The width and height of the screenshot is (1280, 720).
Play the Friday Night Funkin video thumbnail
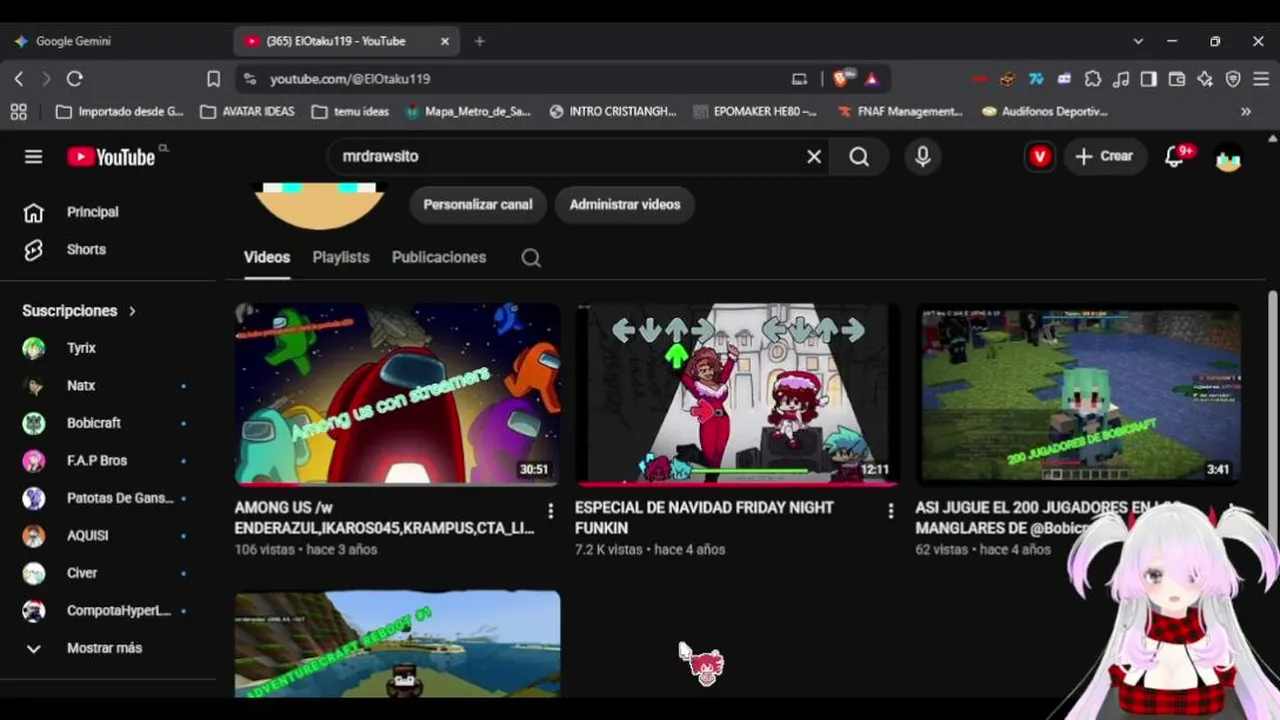click(738, 394)
